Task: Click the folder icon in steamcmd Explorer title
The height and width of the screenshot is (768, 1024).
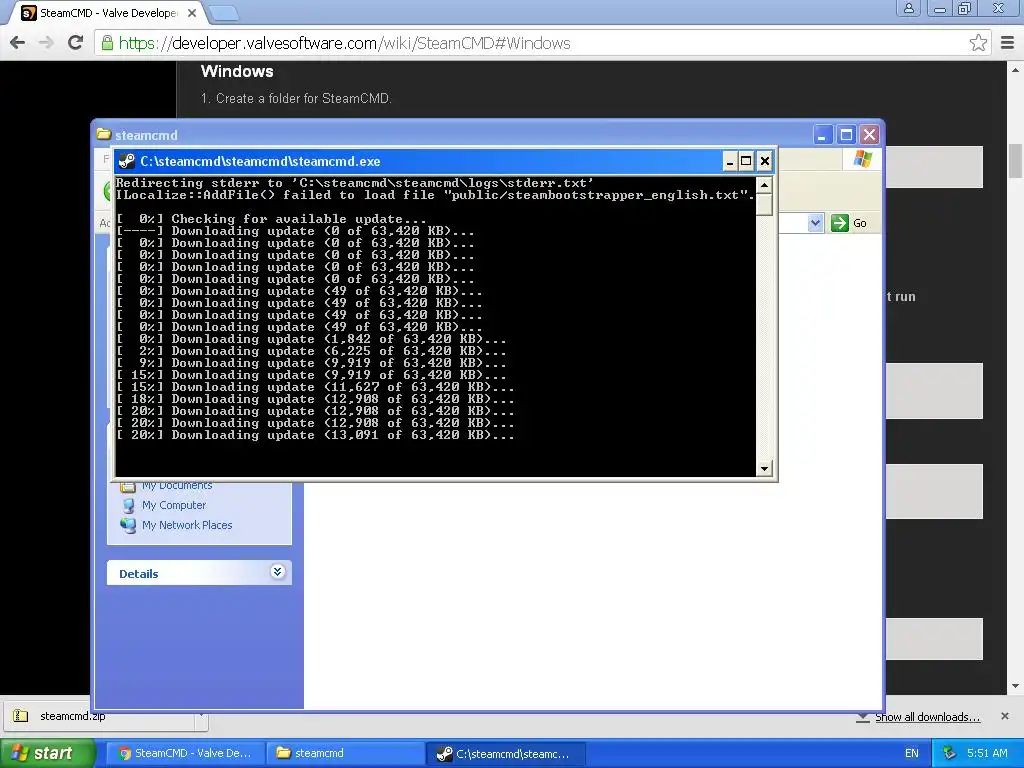Action: 103,135
